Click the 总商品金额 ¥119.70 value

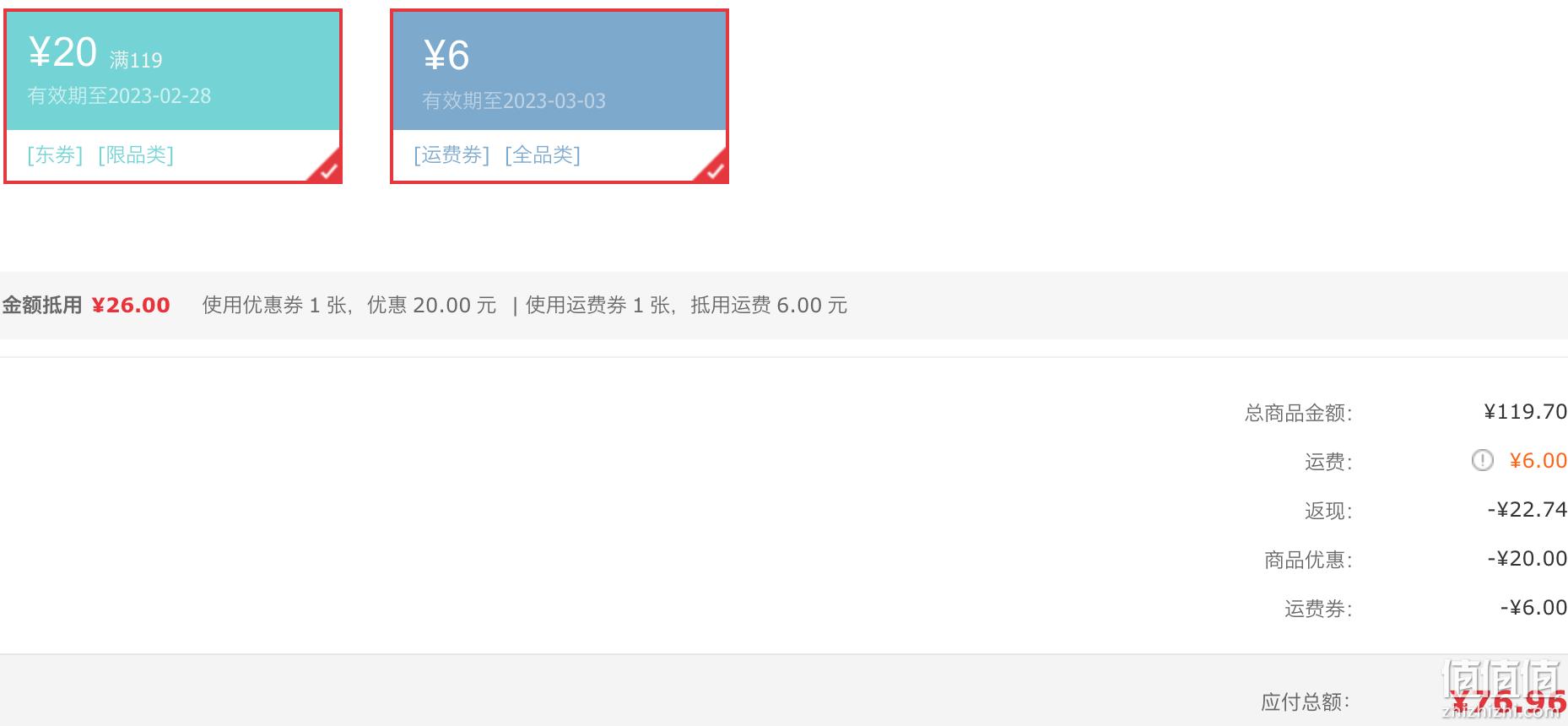click(x=1525, y=412)
